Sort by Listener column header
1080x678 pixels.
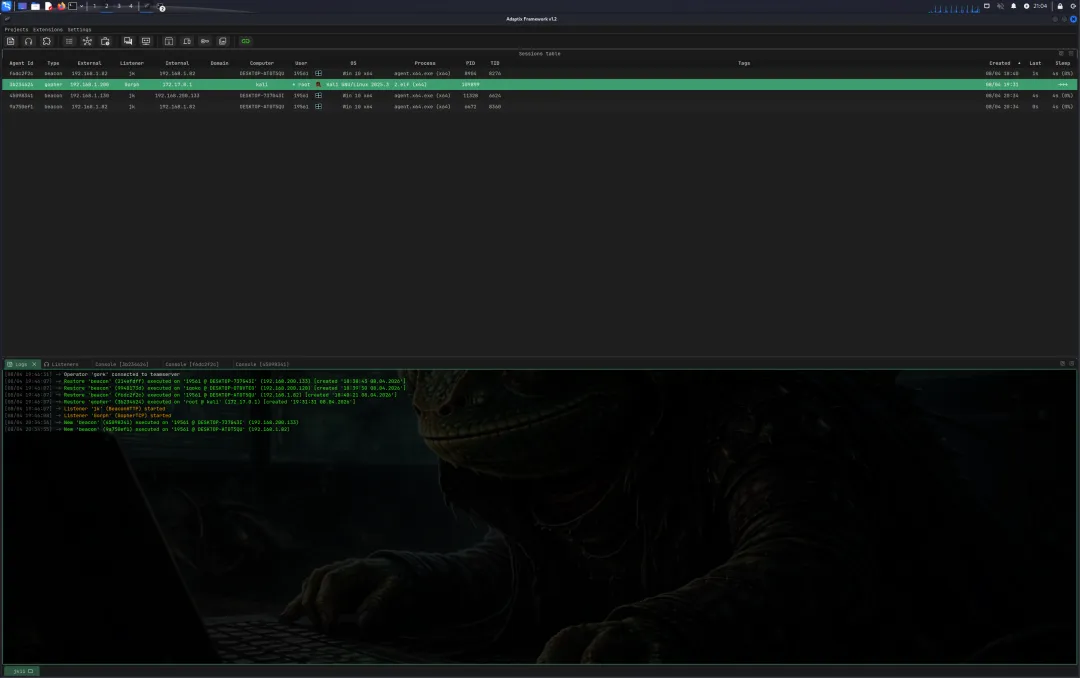coord(132,63)
